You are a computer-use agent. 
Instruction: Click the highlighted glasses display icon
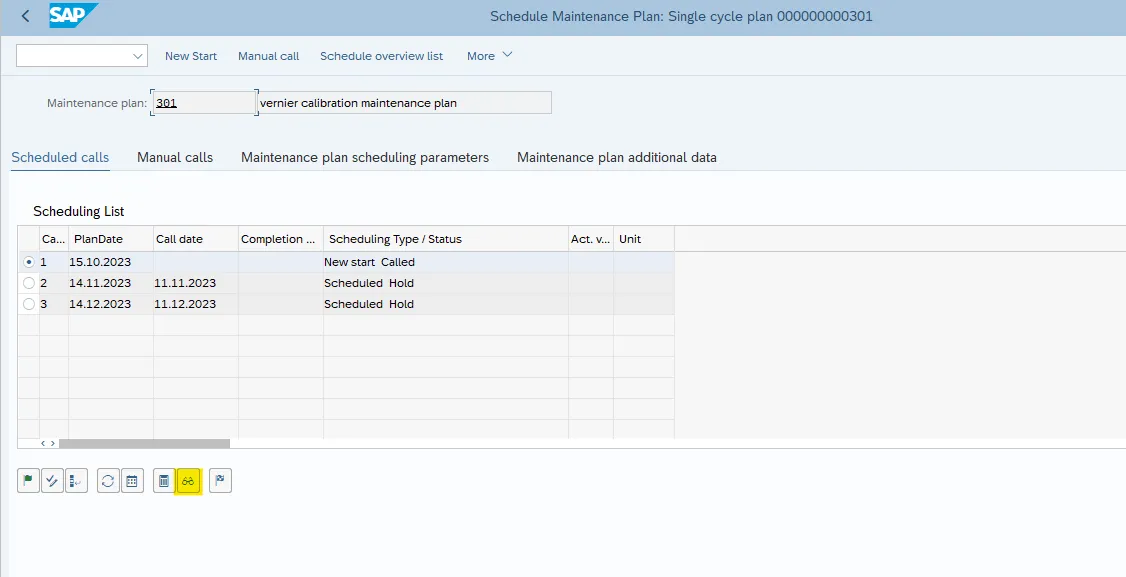coord(188,481)
